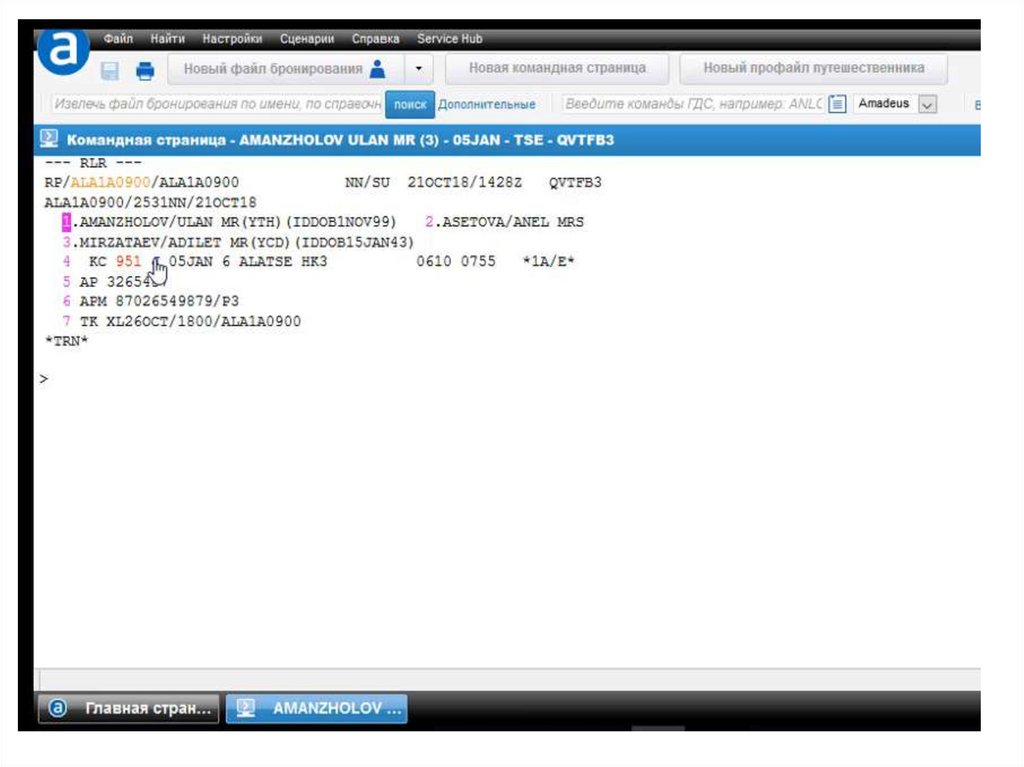
Task: Click the *TRN* marker text
Action: click(66, 341)
